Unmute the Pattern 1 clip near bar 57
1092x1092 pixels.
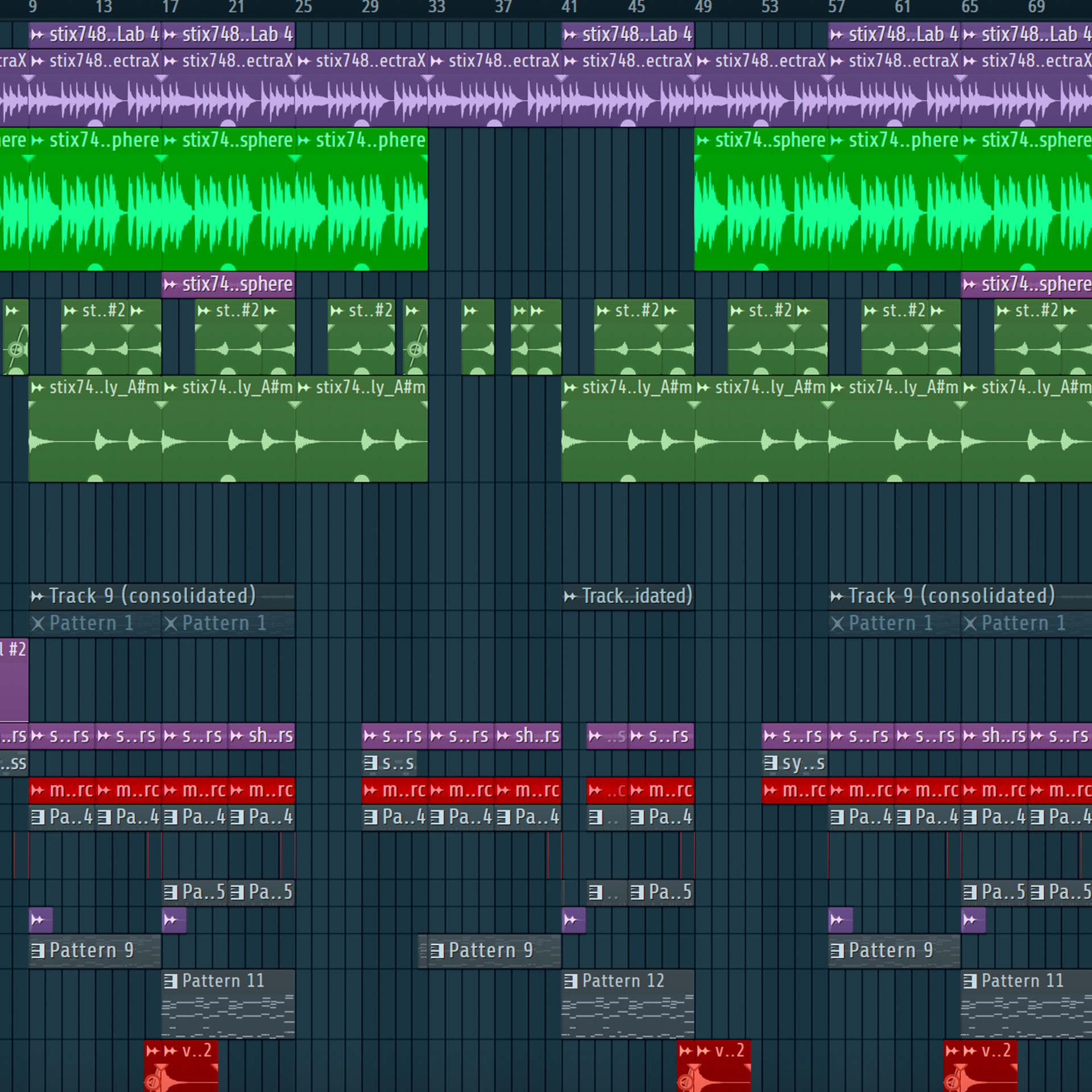[x=839, y=623]
